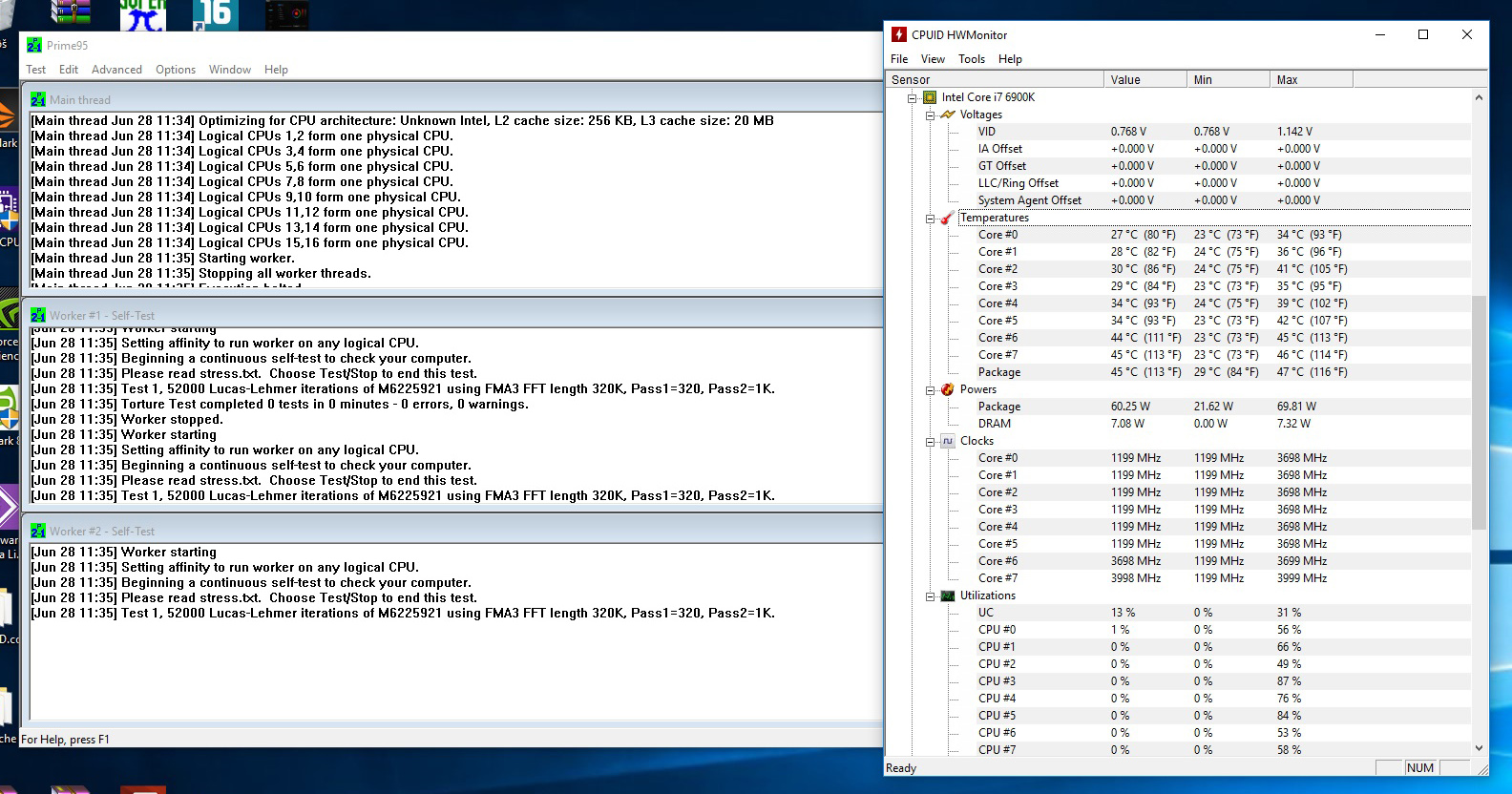Click the Main thread window icon
This screenshot has height=794, width=1512.
[x=38, y=99]
